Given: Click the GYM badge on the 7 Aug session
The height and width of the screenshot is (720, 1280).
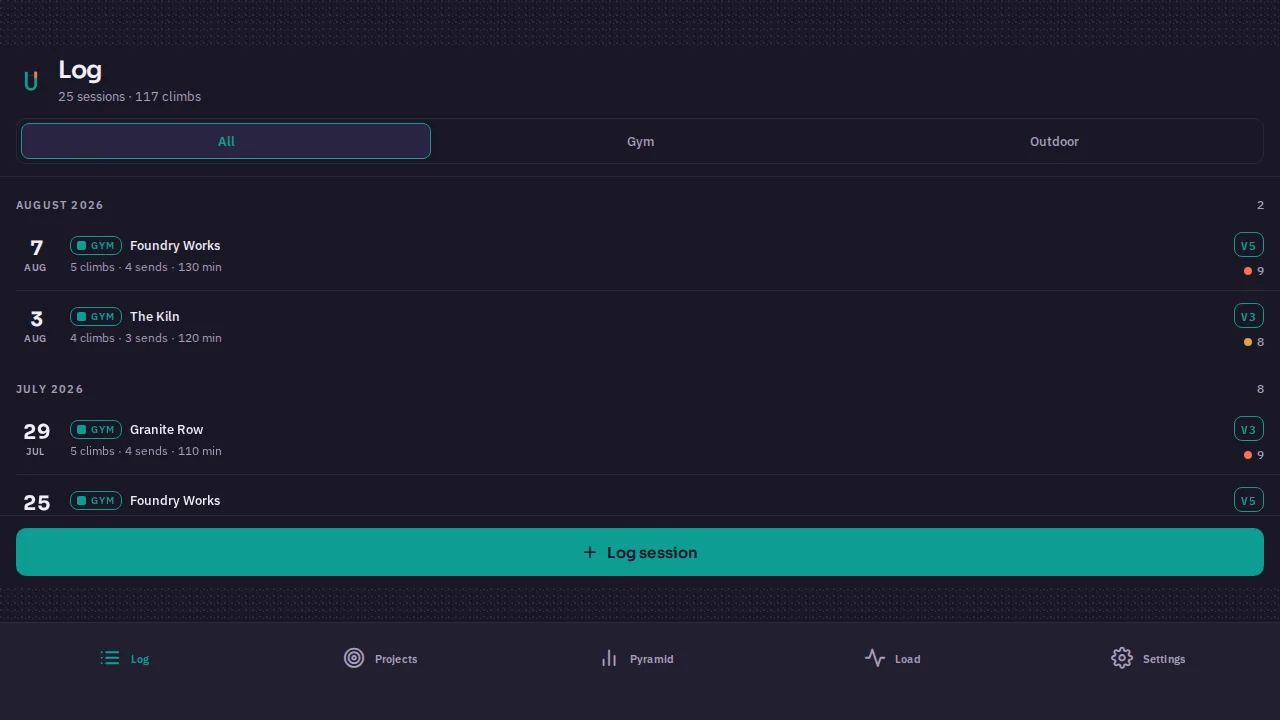Looking at the screenshot, I should [x=96, y=245].
